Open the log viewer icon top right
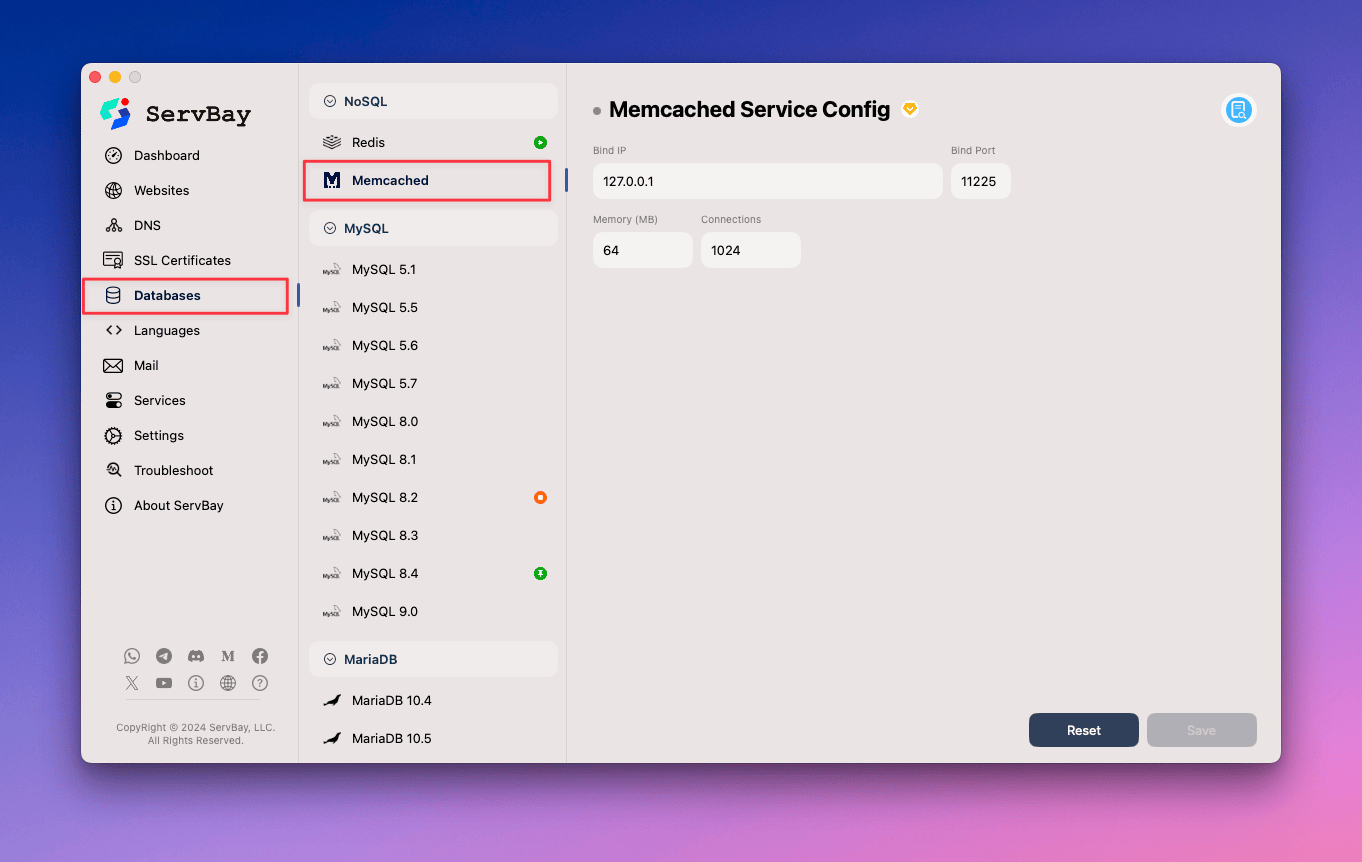 [1239, 111]
